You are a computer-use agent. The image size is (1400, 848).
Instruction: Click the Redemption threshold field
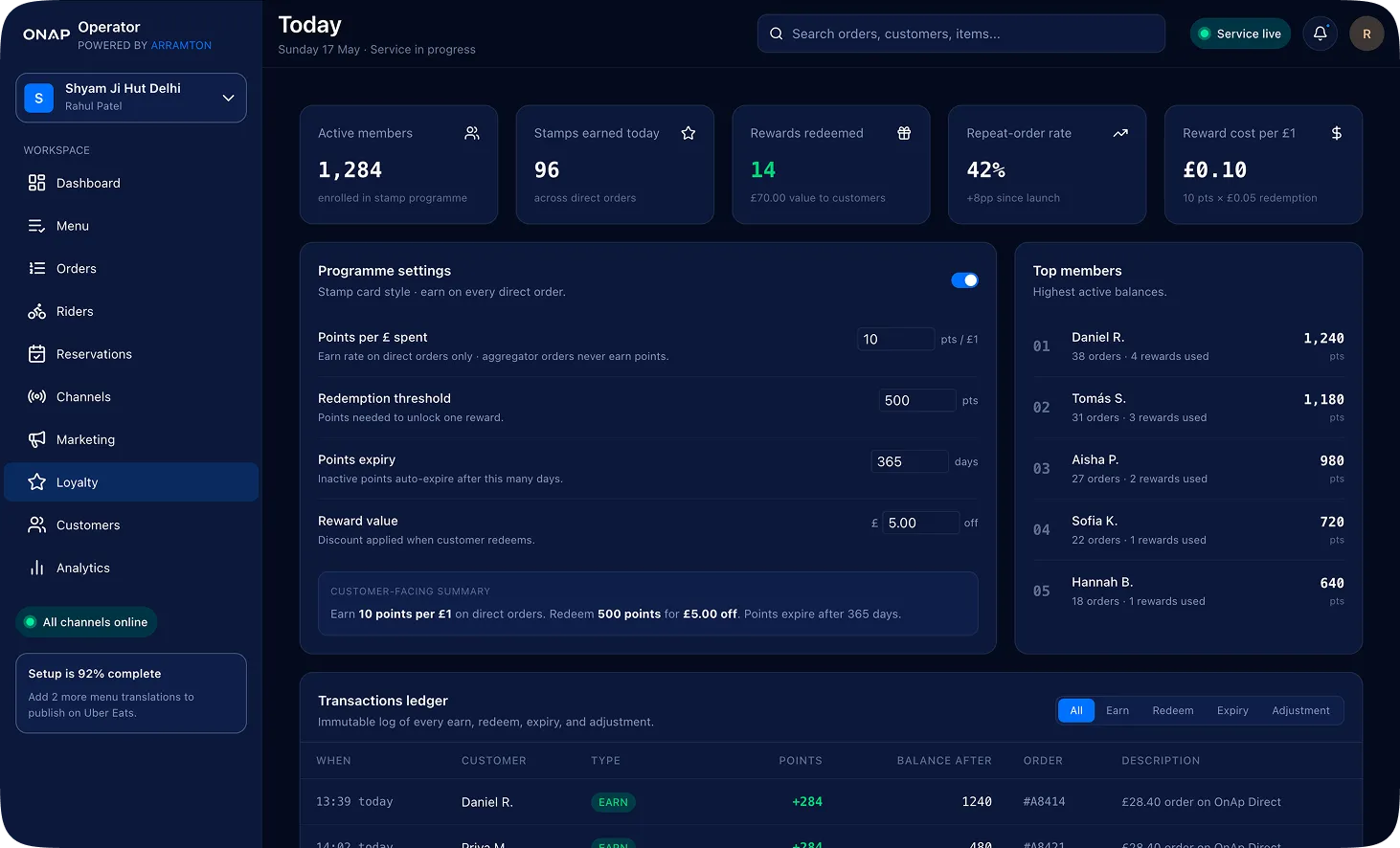pos(917,400)
